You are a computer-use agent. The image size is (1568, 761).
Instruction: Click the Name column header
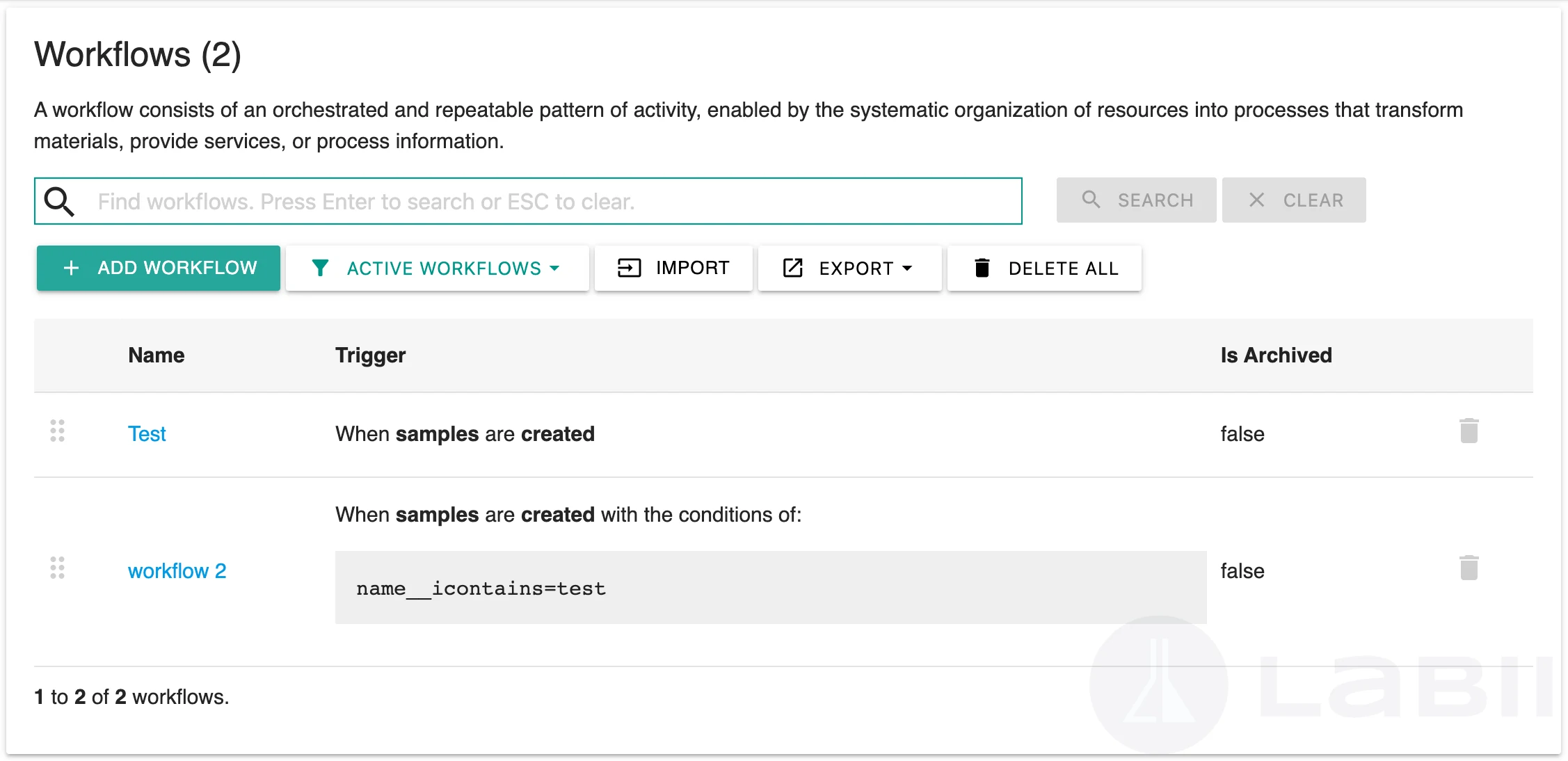(157, 355)
